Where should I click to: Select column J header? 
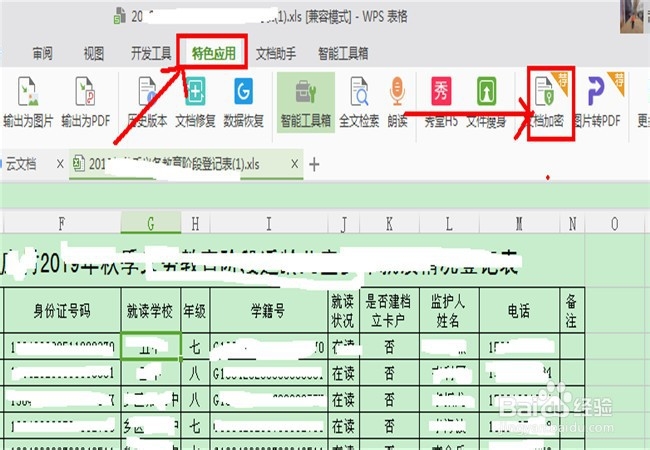[343, 224]
